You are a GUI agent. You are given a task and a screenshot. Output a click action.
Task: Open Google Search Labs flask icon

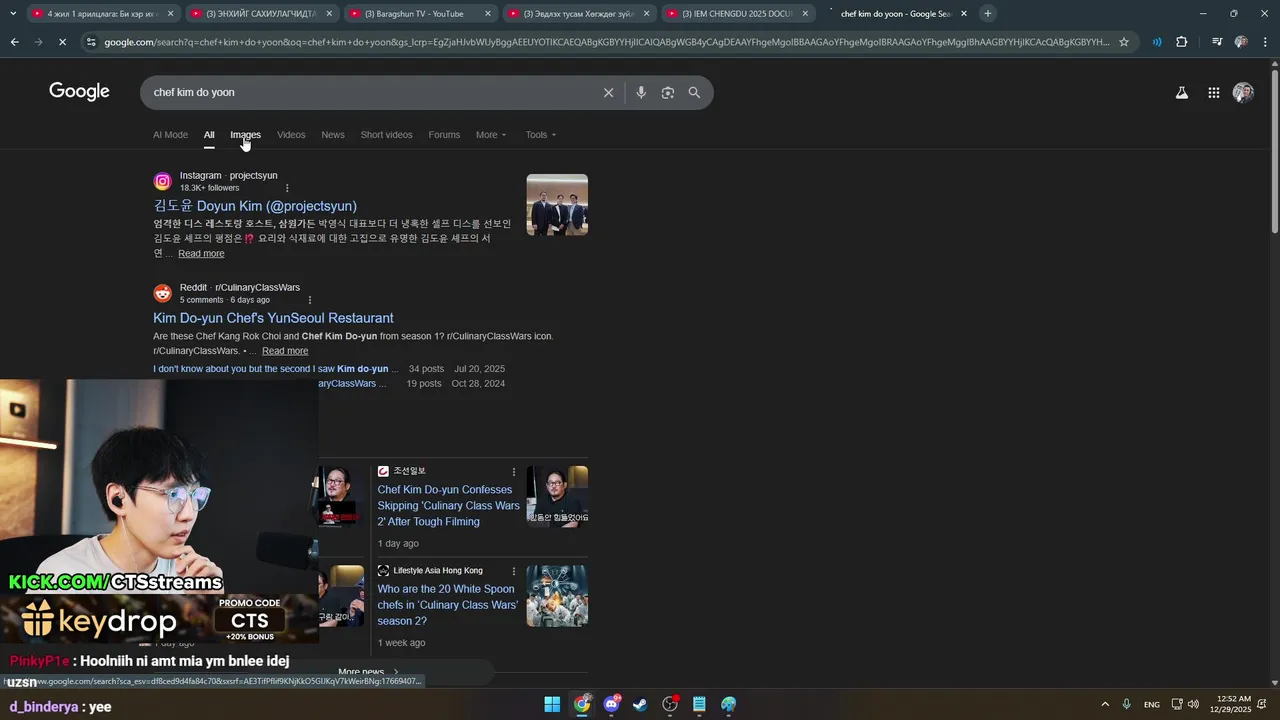tap(1181, 92)
